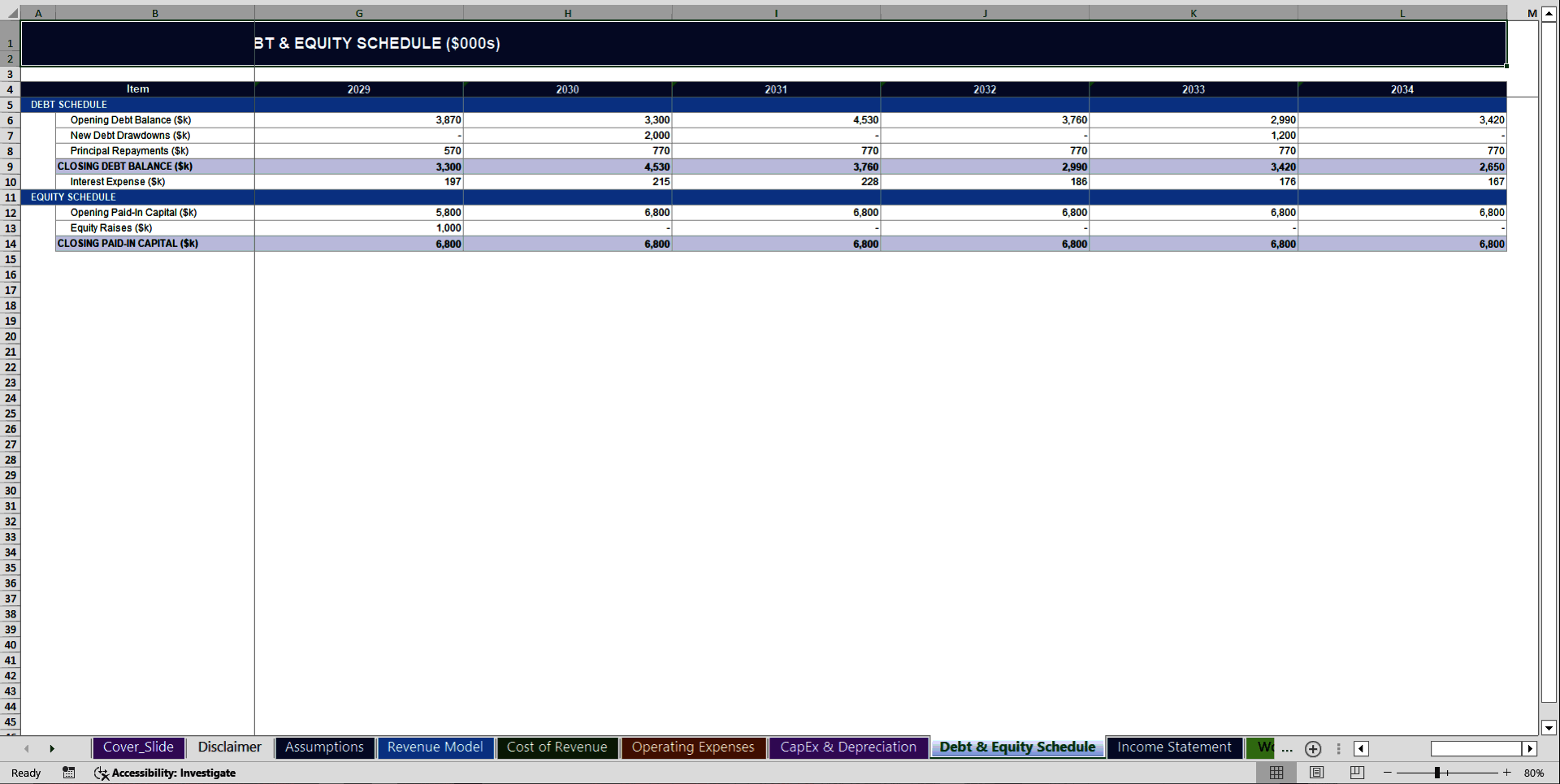The width and height of the screenshot is (1560, 784).
Task: Click the macro recording icon near Ready
Action: [x=69, y=773]
